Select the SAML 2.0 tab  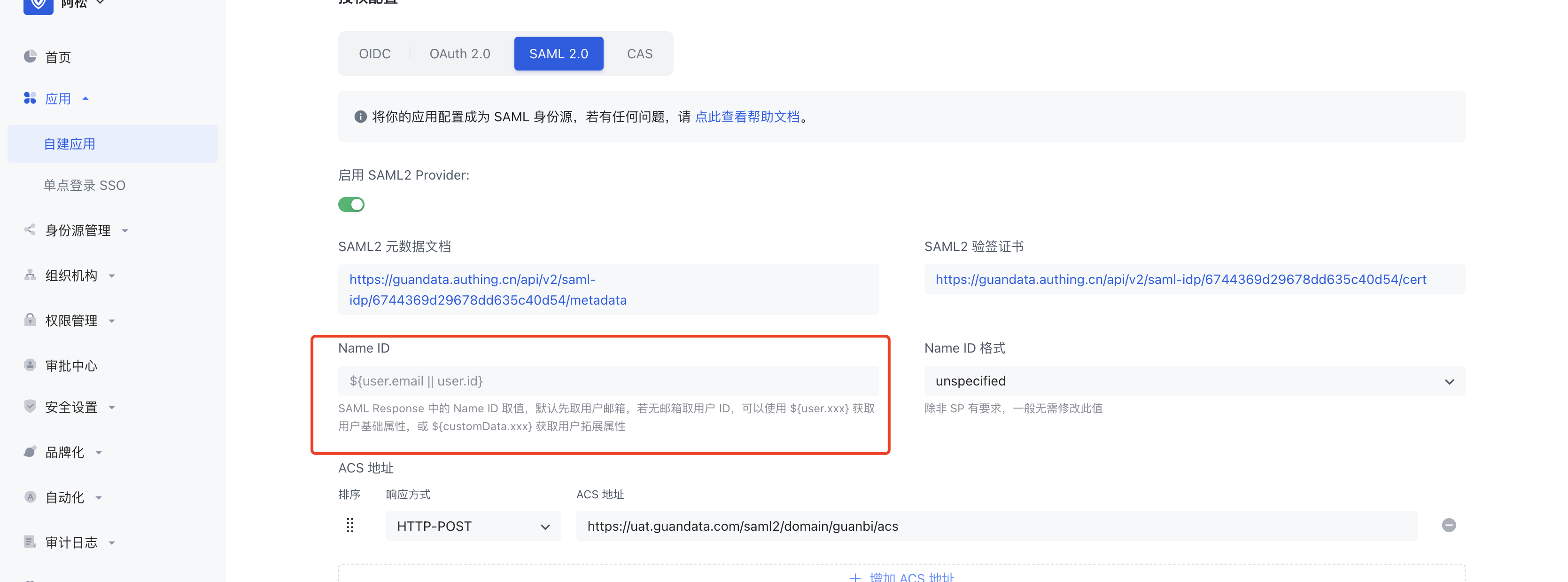point(559,54)
